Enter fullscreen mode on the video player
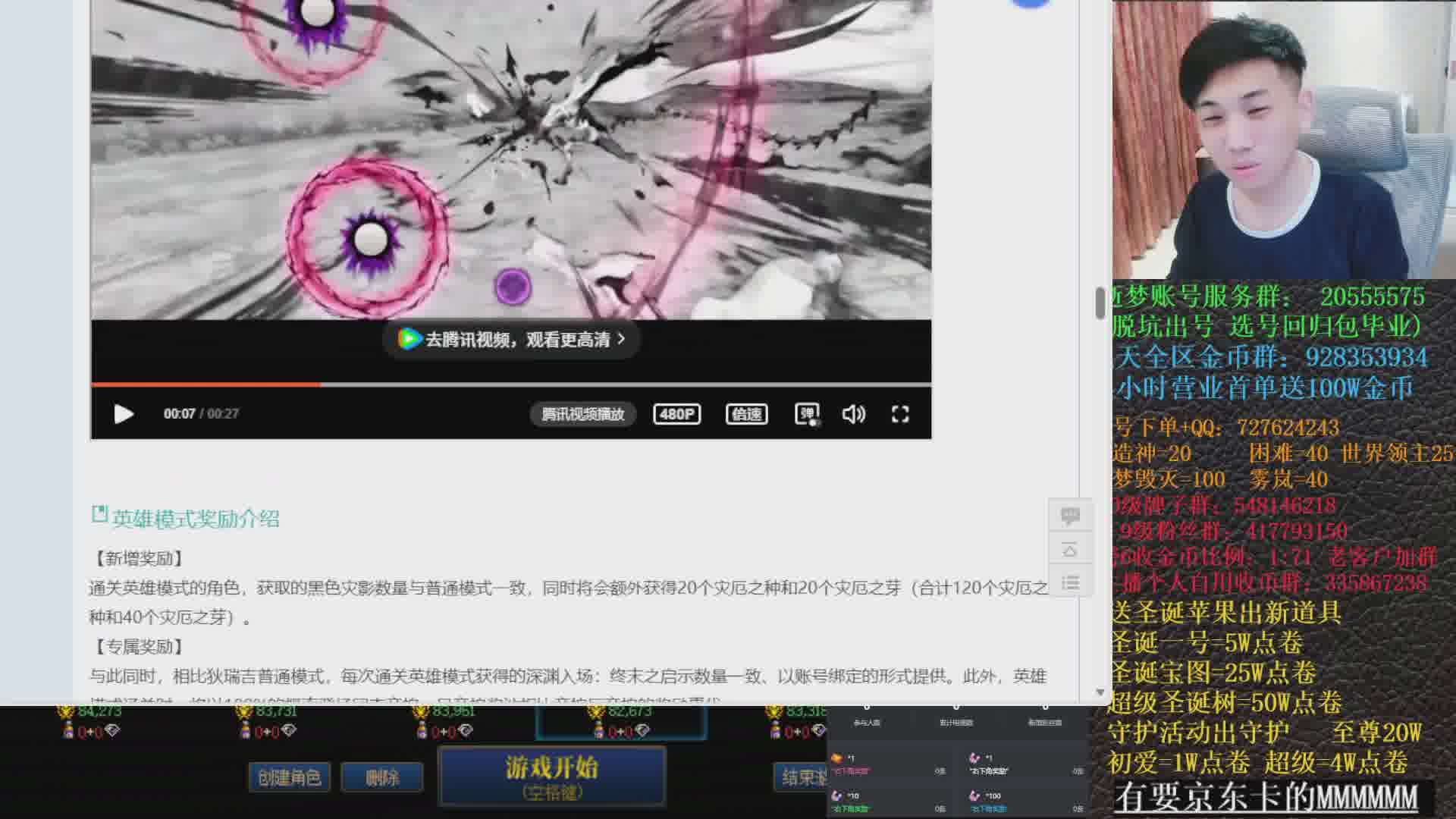 899,414
